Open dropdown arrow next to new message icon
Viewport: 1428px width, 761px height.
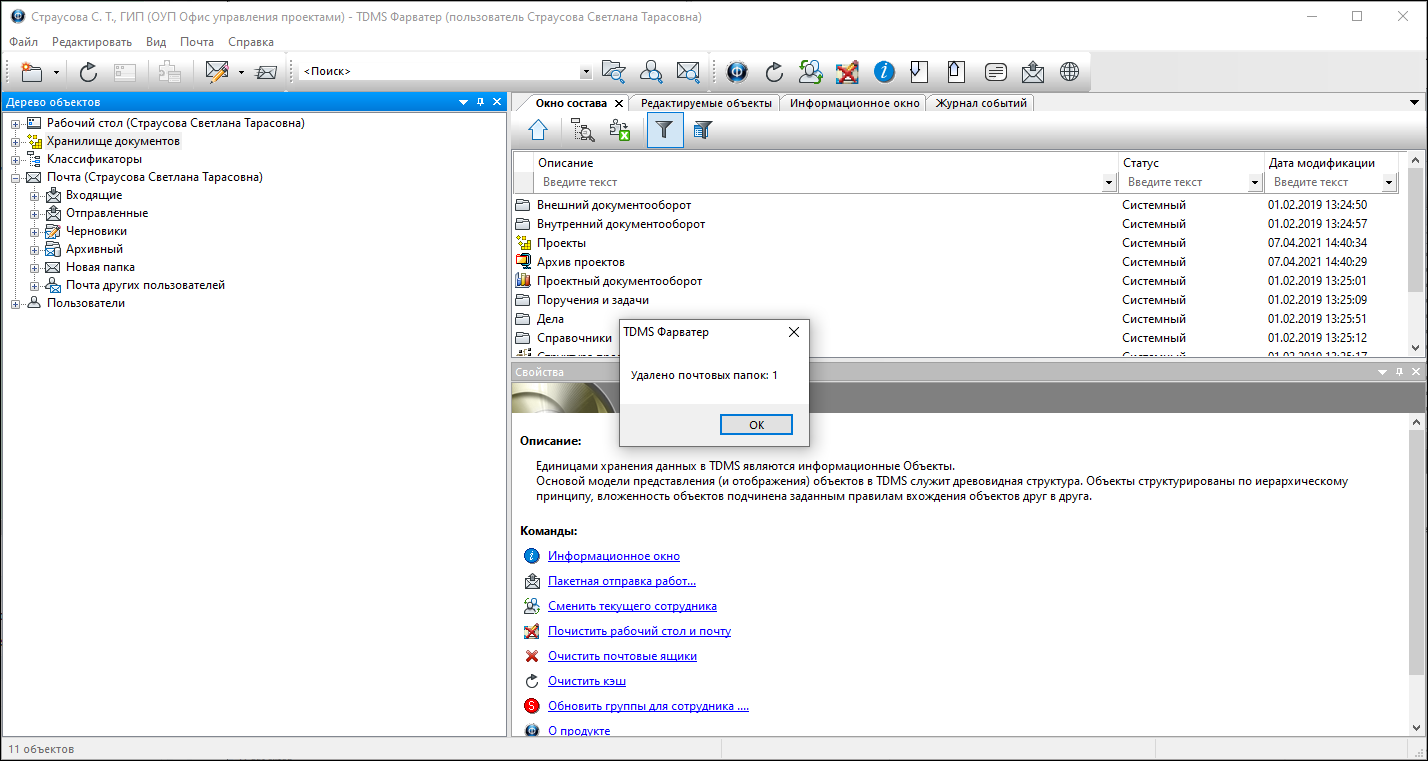(241, 72)
